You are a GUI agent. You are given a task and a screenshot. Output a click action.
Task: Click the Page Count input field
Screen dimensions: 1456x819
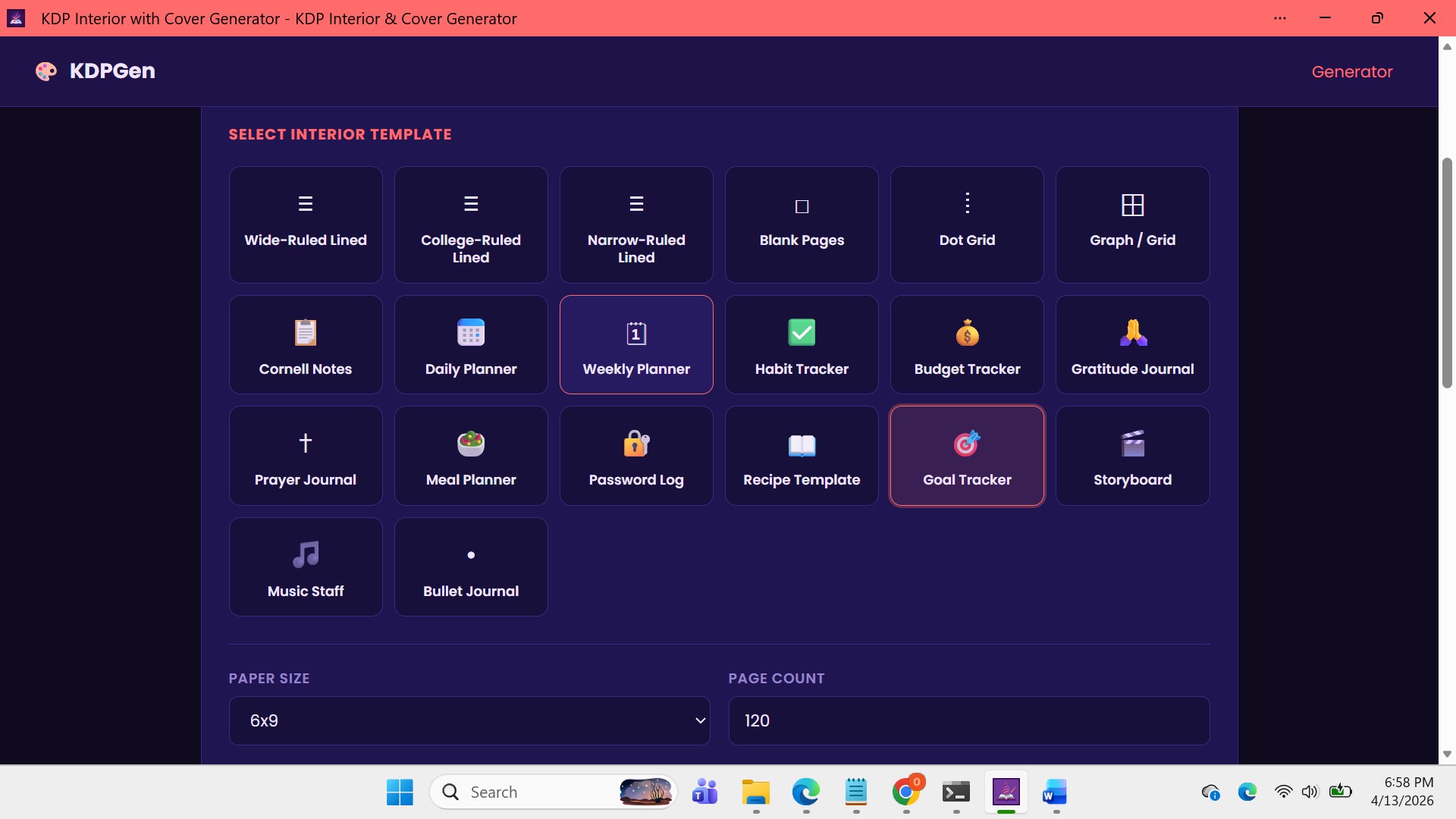(x=969, y=720)
